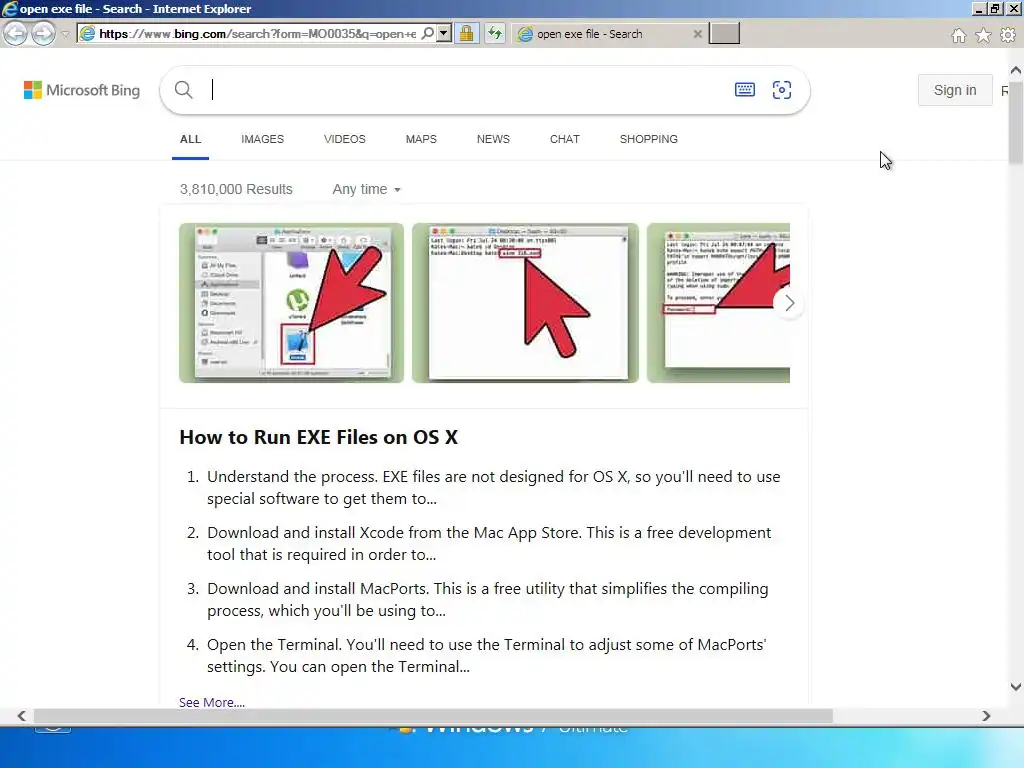Open recent pages dropdown beside Forward arrow

pyautogui.click(x=65, y=34)
